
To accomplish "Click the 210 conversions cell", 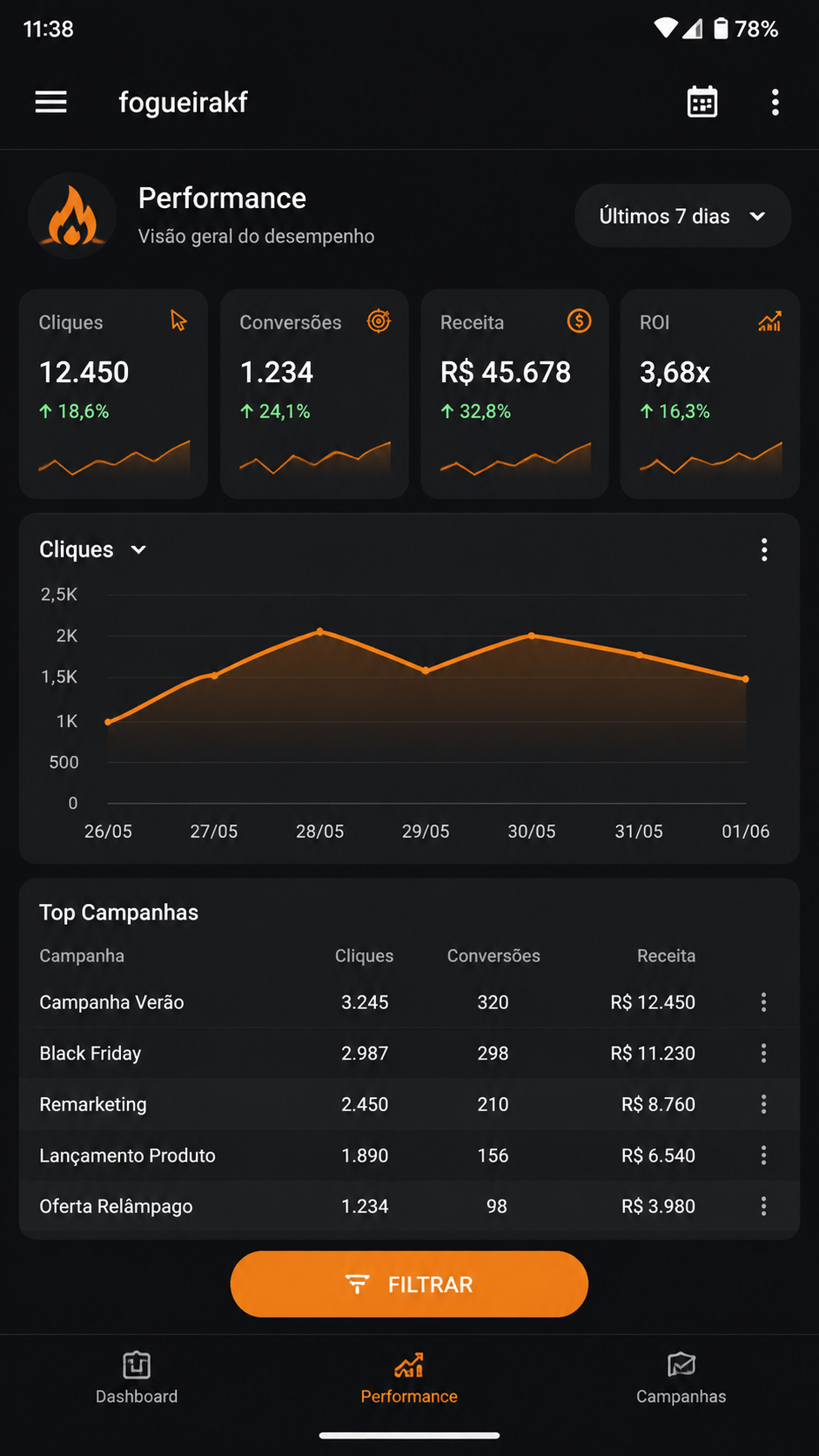I will point(493,1104).
